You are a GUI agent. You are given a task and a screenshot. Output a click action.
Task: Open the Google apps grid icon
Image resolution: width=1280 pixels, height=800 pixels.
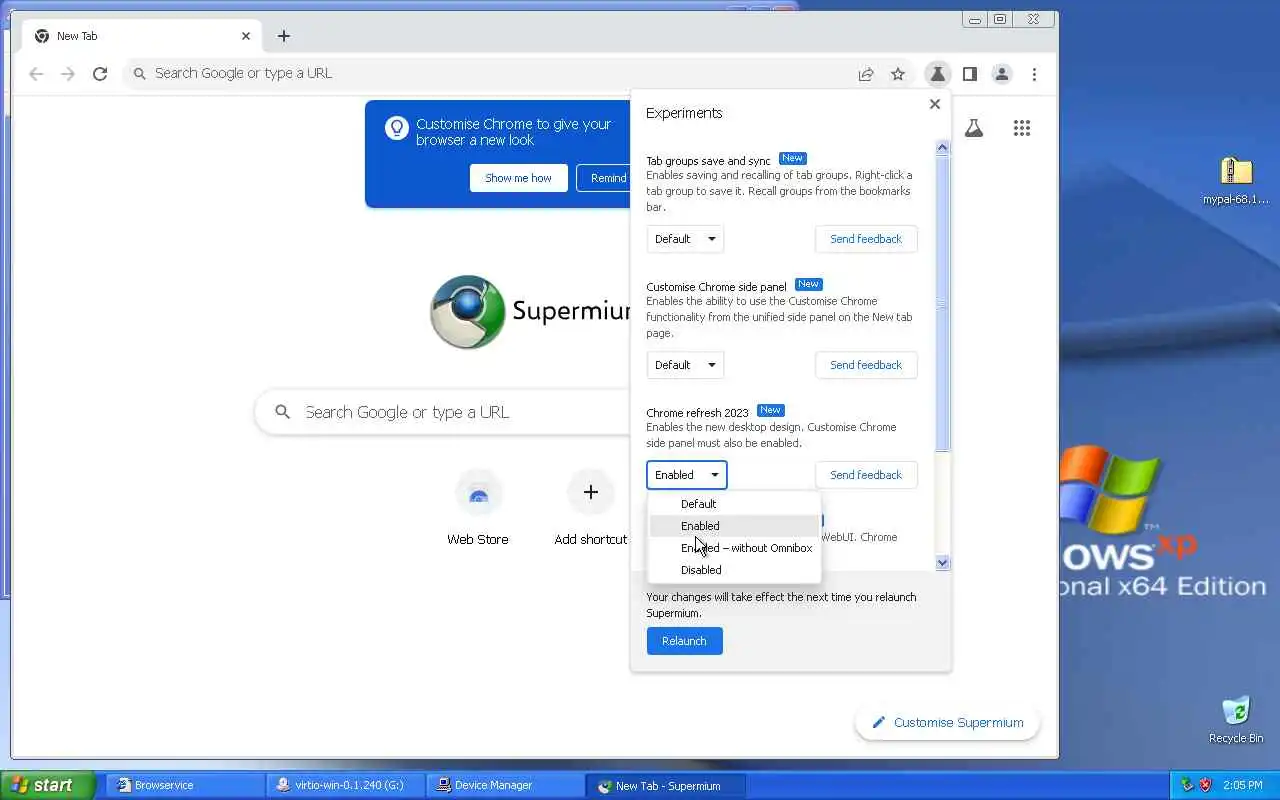tap(1021, 128)
